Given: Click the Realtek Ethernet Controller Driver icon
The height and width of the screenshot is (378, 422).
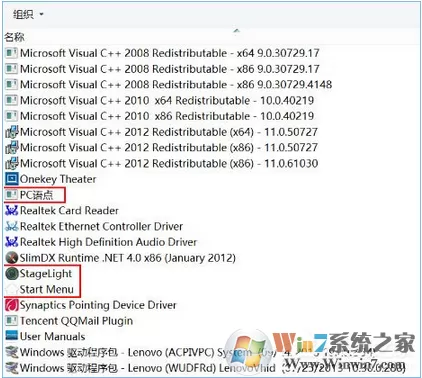Looking at the screenshot, I should [x=11, y=226].
